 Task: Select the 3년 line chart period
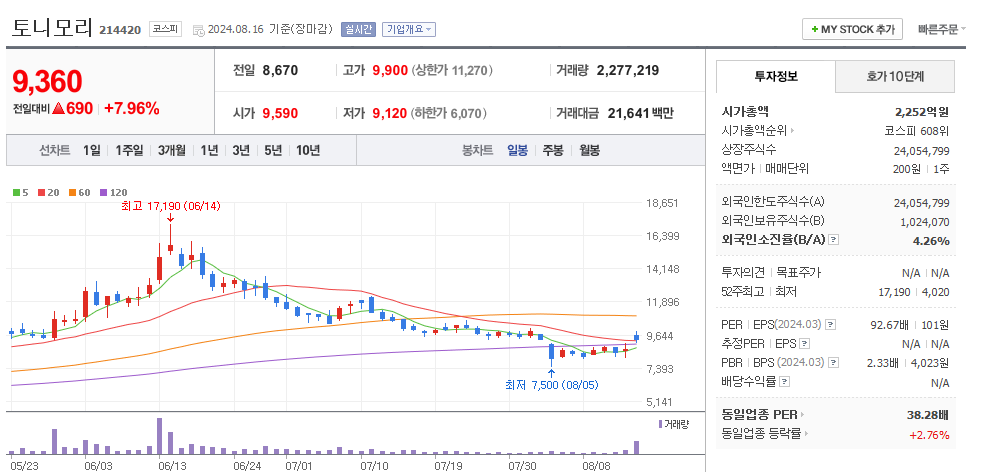click(241, 150)
